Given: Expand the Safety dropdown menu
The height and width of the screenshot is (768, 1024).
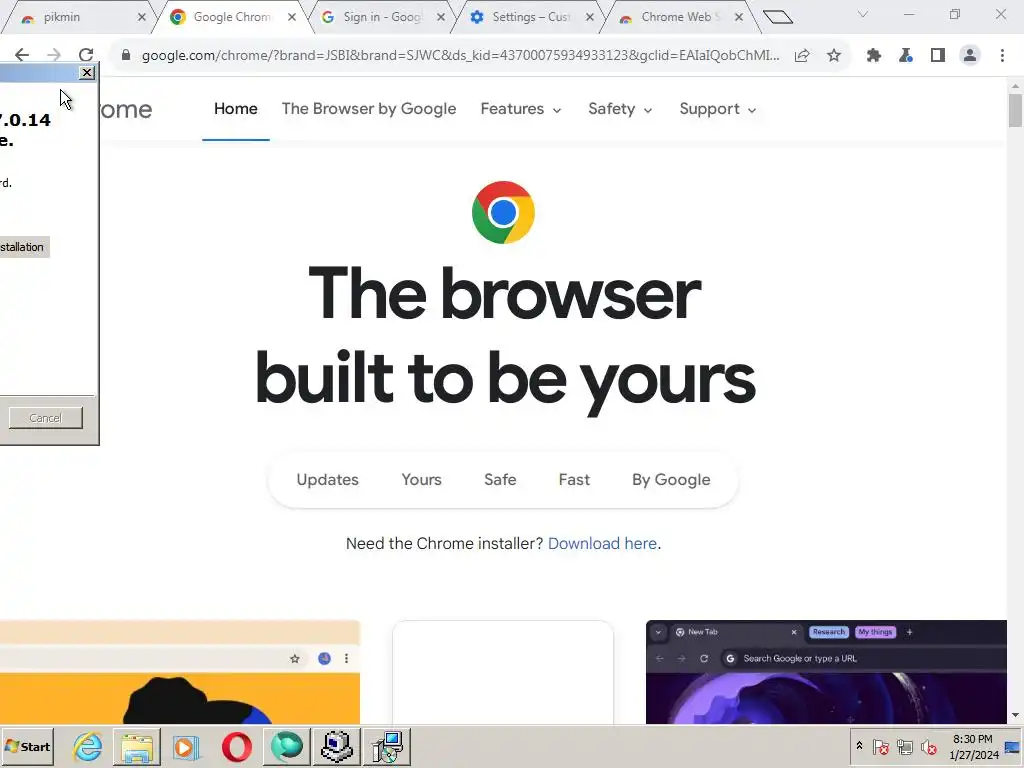Looking at the screenshot, I should (x=620, y=109).
